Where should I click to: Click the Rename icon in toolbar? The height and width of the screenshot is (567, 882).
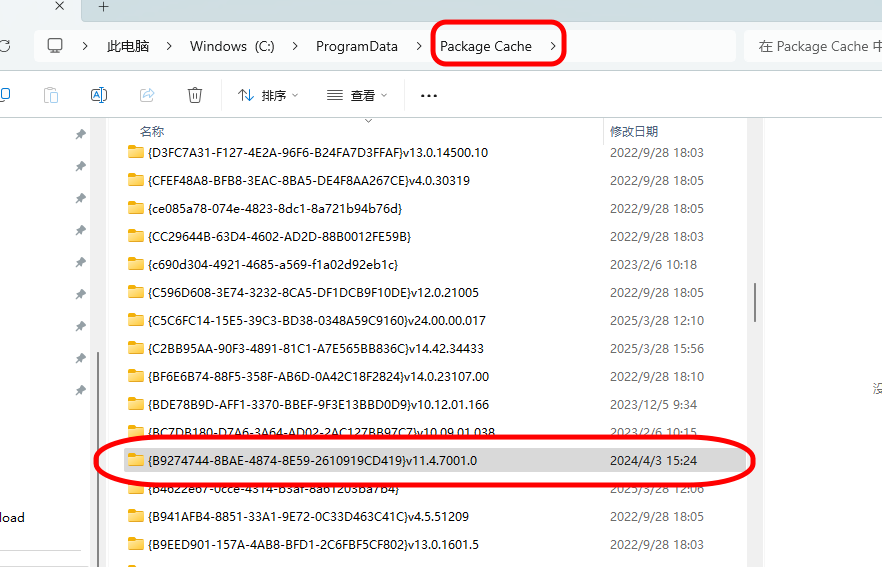[x=99, y=95]
